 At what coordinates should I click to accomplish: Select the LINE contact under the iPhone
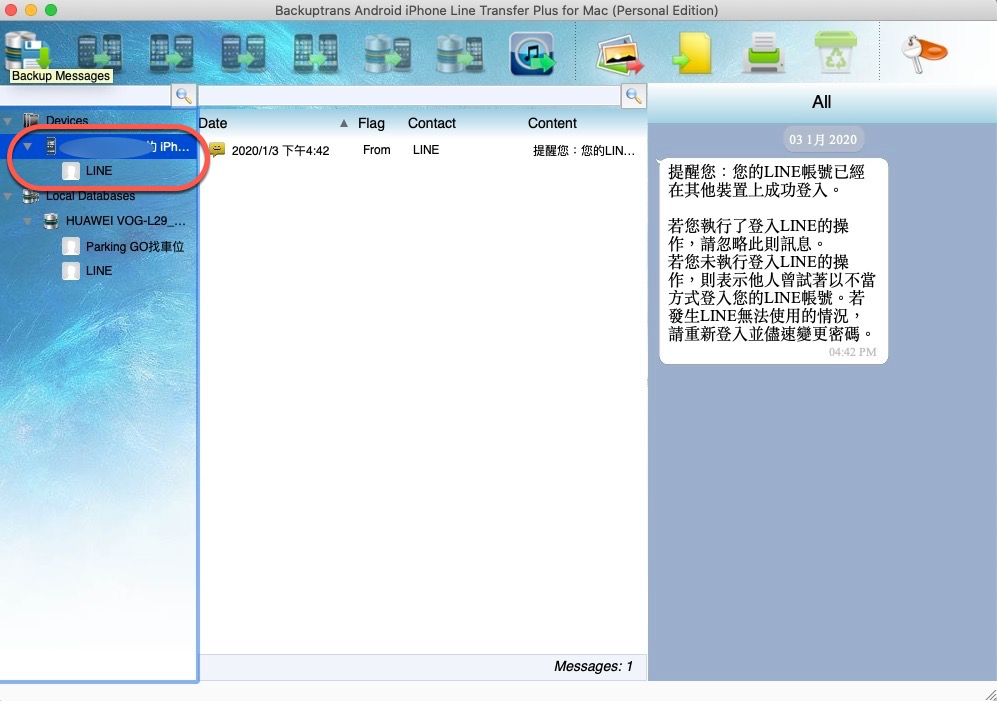(x=99, y=170)
